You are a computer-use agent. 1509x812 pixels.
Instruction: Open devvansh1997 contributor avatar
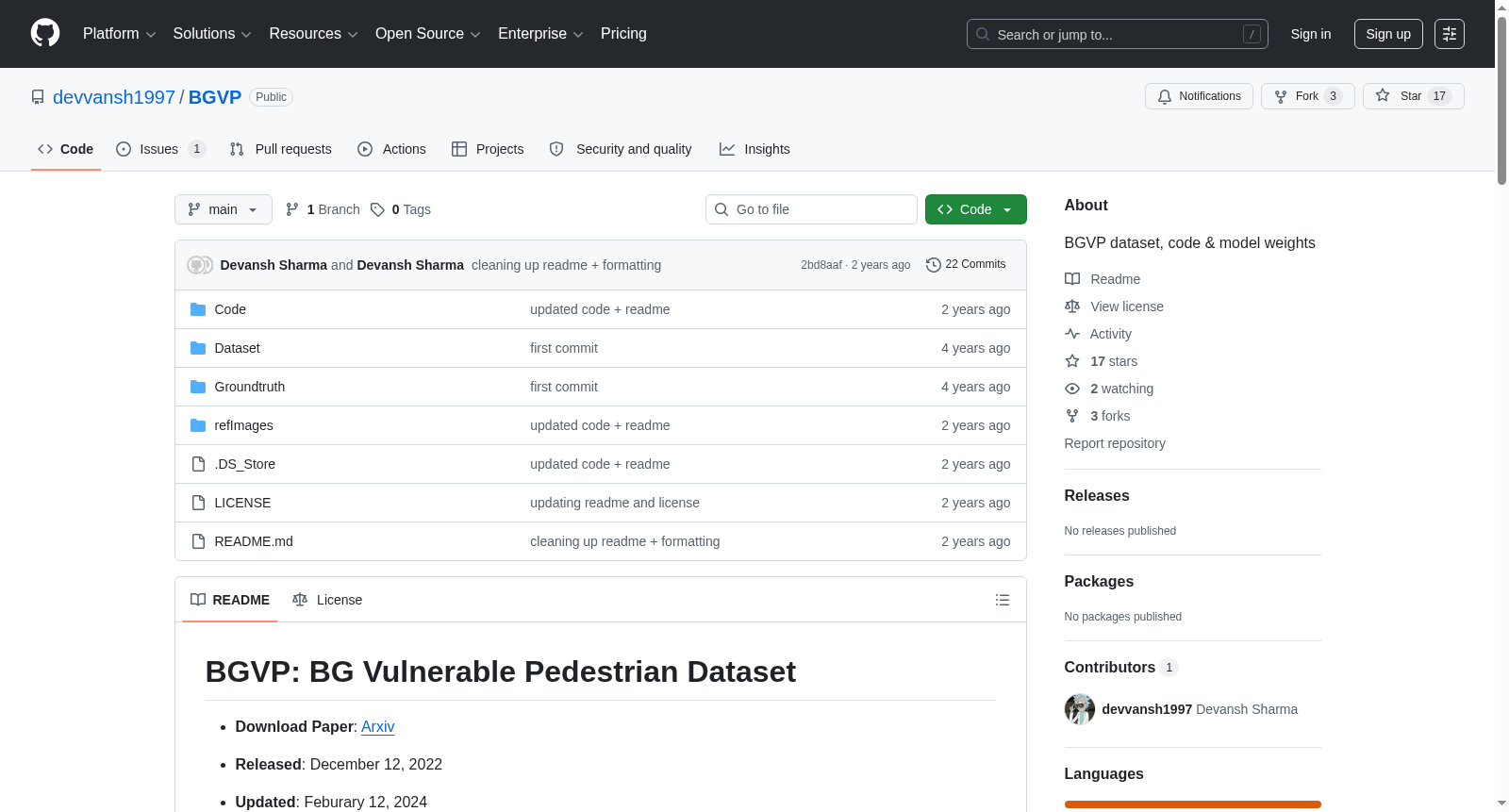pyautogui.click(x=1080, y=709)
